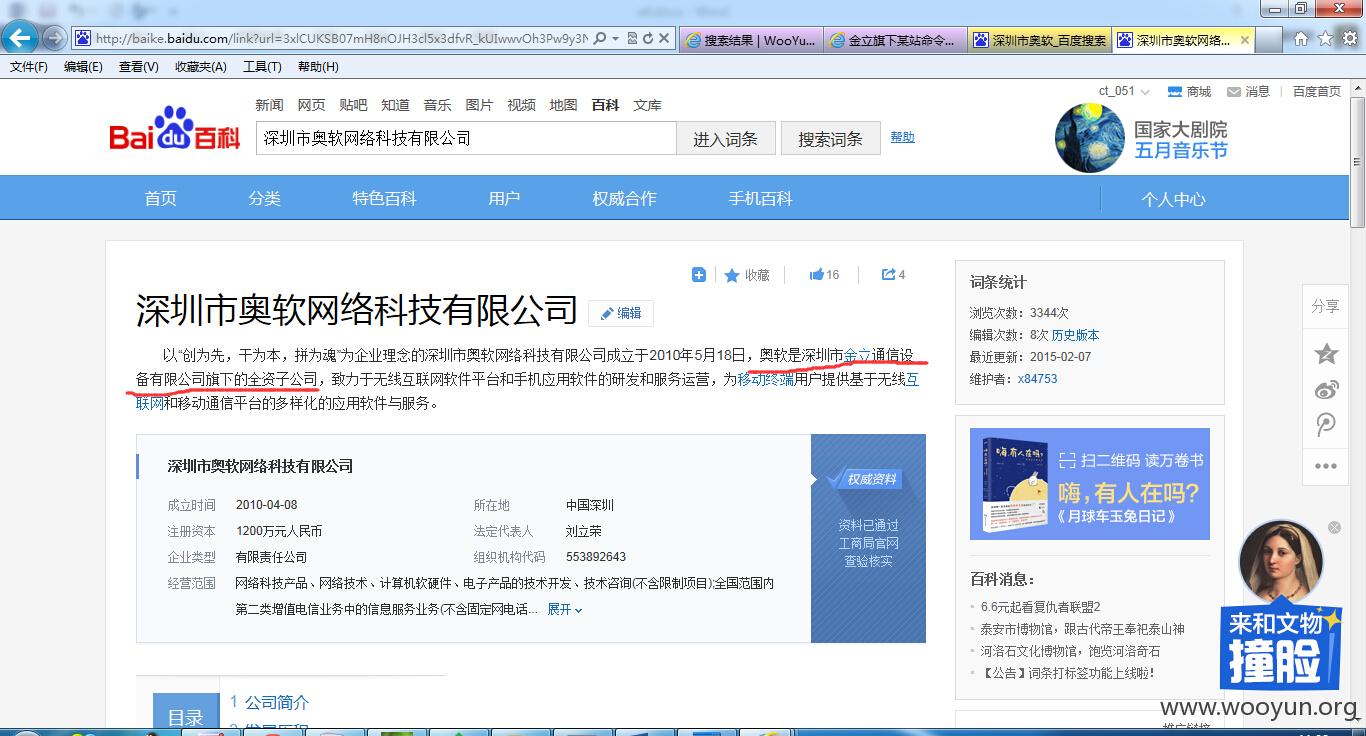Open the 帮助(H) menu
The image size is (1366, 736).
[318, 67]
